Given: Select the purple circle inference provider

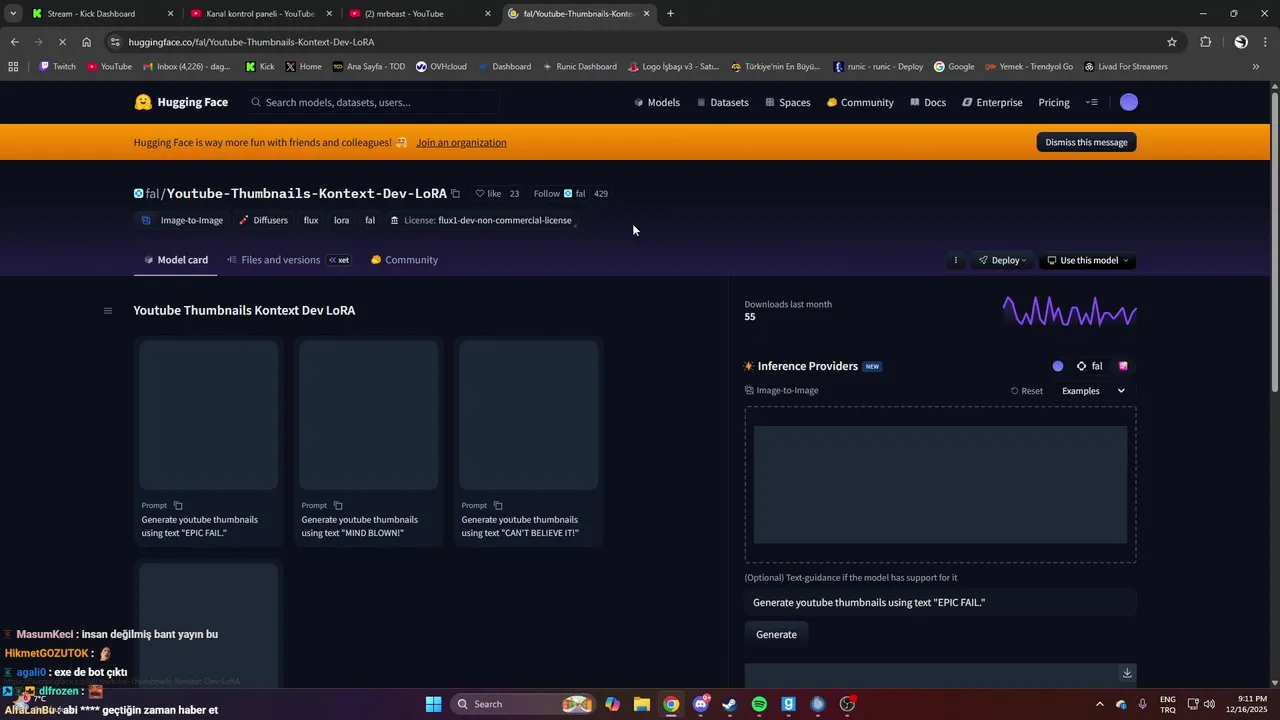Looking at the screenshot, I should 1058,366.
